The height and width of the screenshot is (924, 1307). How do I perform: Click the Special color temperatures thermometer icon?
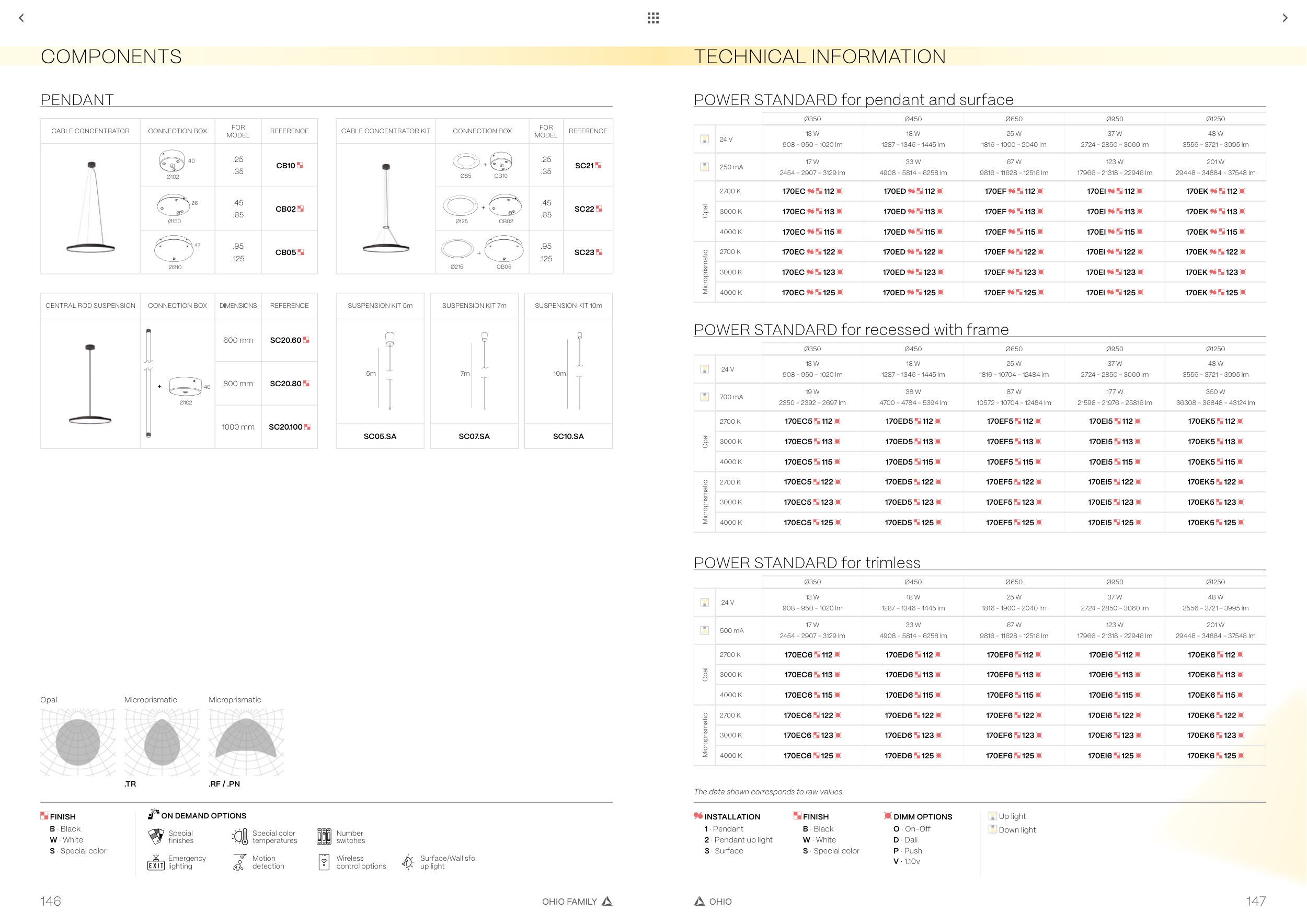click(239, 836)
